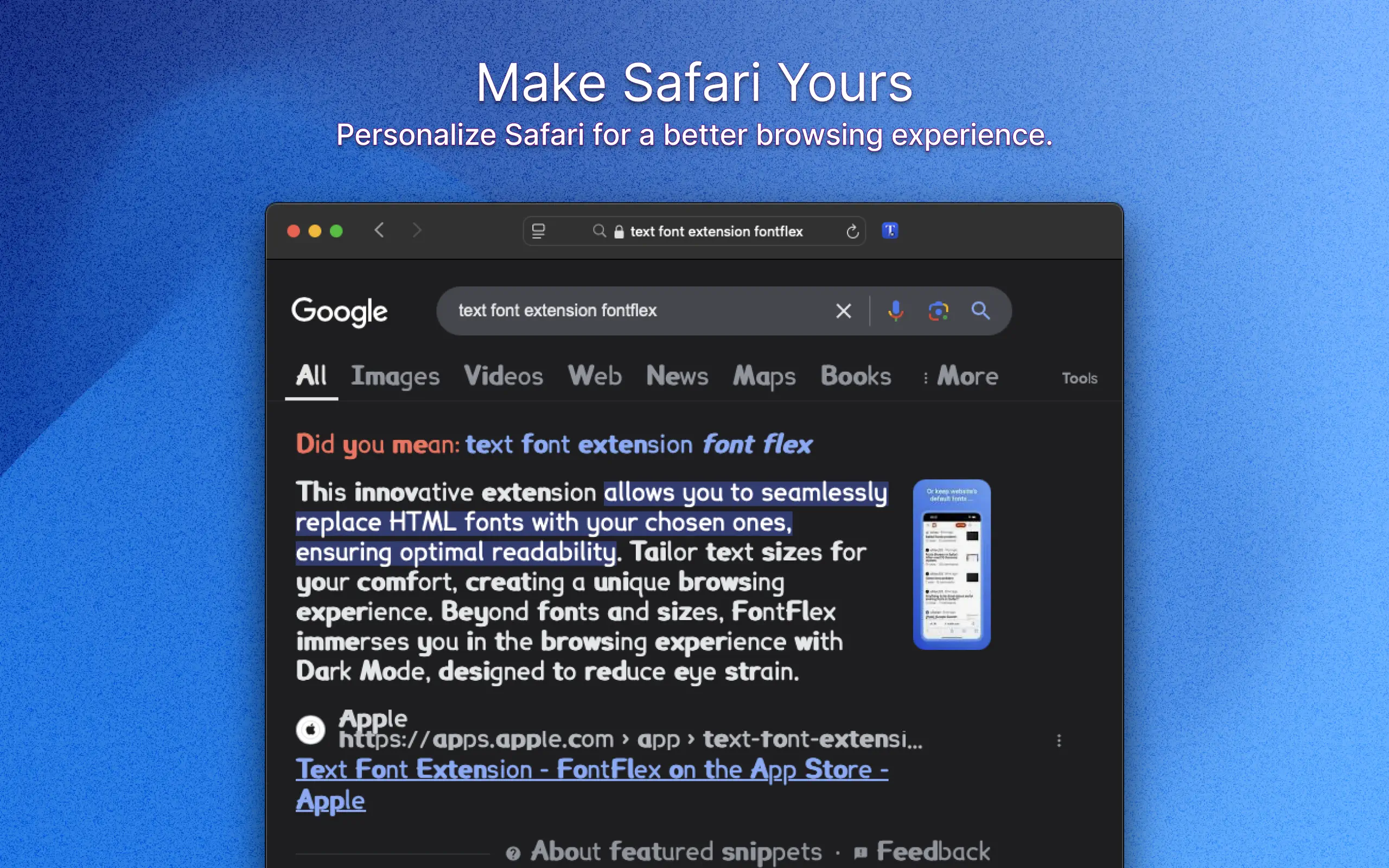Click the FontFlex extension toolbar icon
The image size is (1389, 868).
pyautogui.click(x=890, y=231)
